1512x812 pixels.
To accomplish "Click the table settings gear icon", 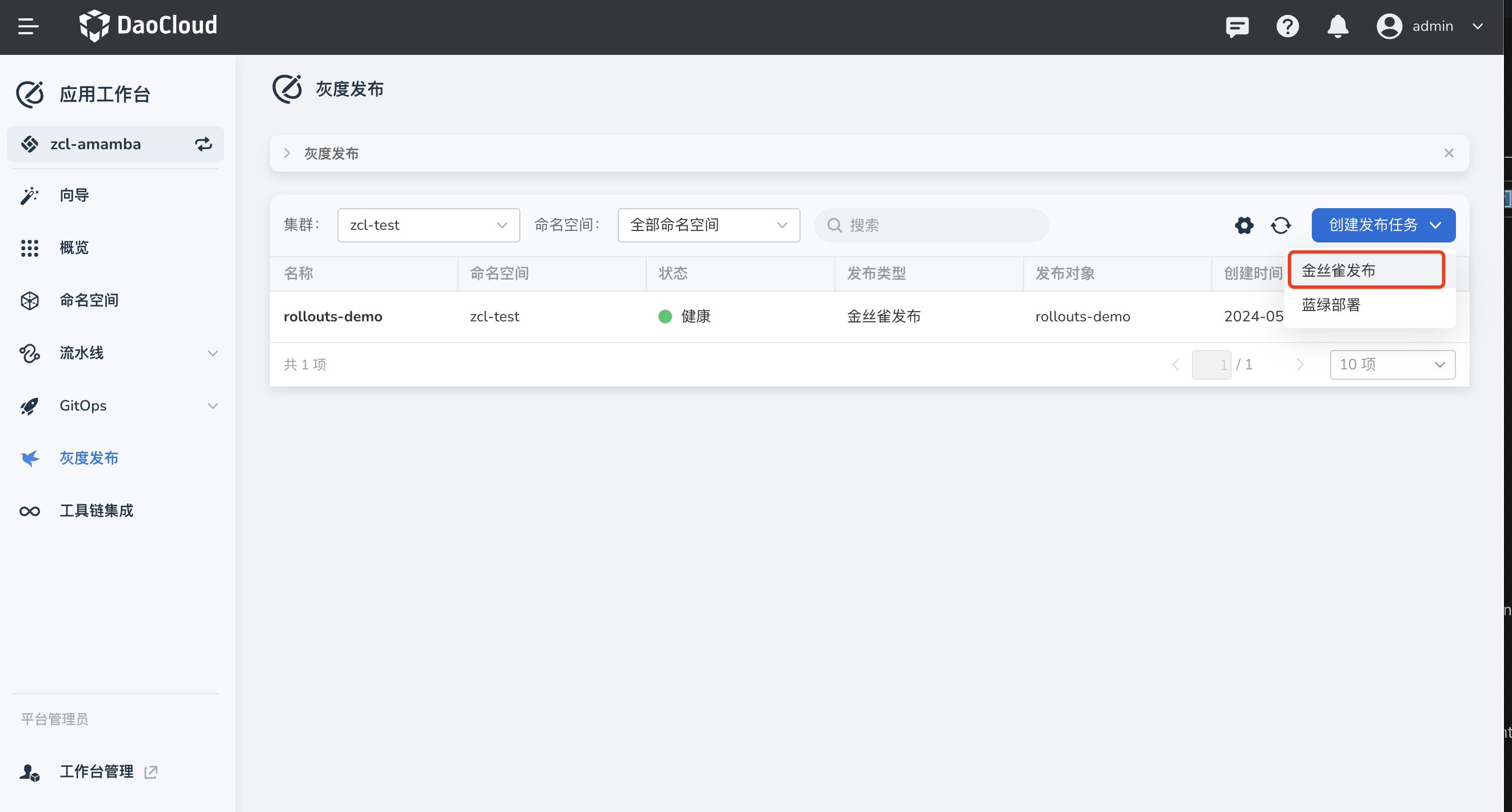I will point(1244,225).
